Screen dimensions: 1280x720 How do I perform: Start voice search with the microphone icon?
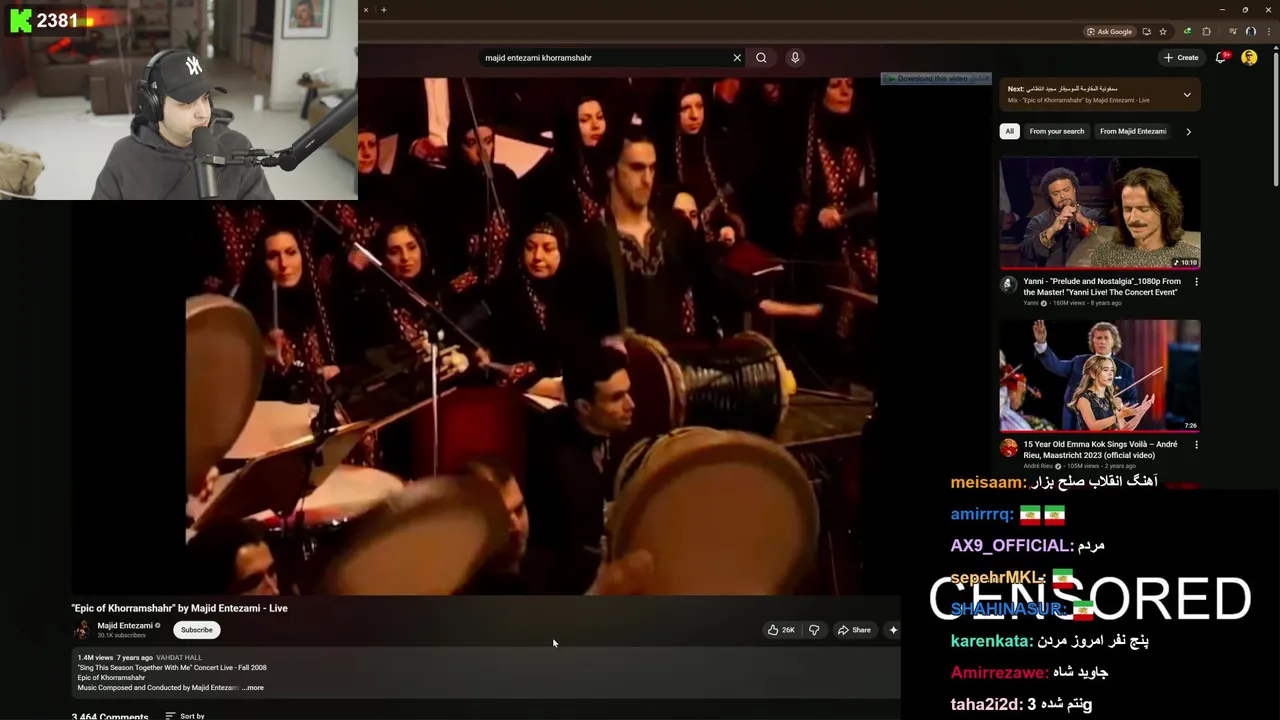point(795,58)
